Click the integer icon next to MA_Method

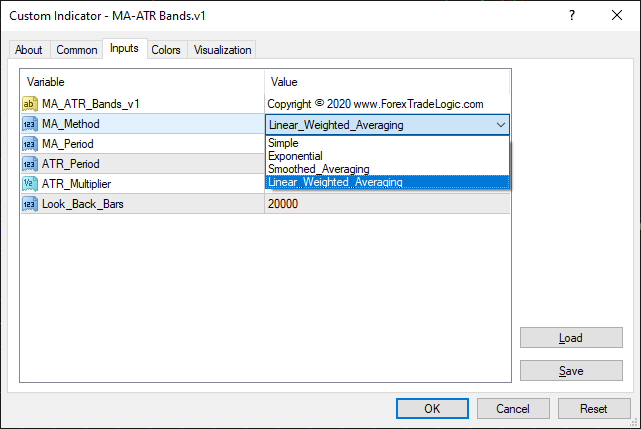pos(29,124)
